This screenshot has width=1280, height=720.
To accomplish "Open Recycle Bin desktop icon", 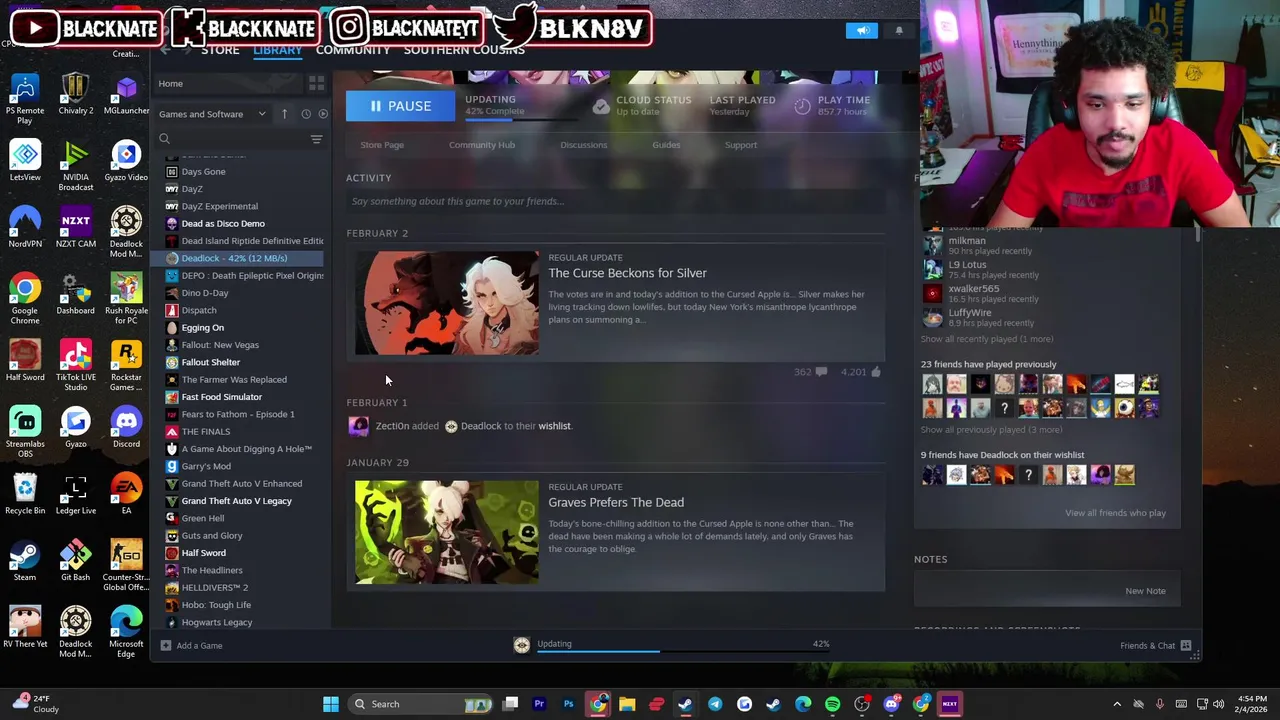I will 25,494.
